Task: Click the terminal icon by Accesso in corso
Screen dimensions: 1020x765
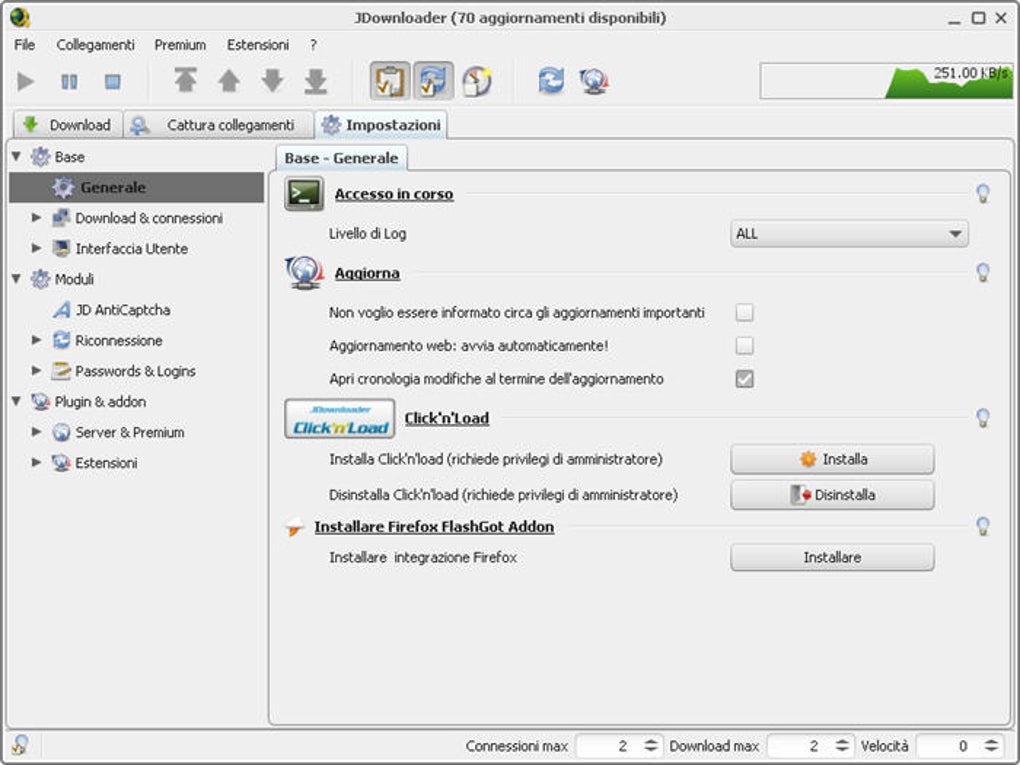Action: (x=304, y=194)
